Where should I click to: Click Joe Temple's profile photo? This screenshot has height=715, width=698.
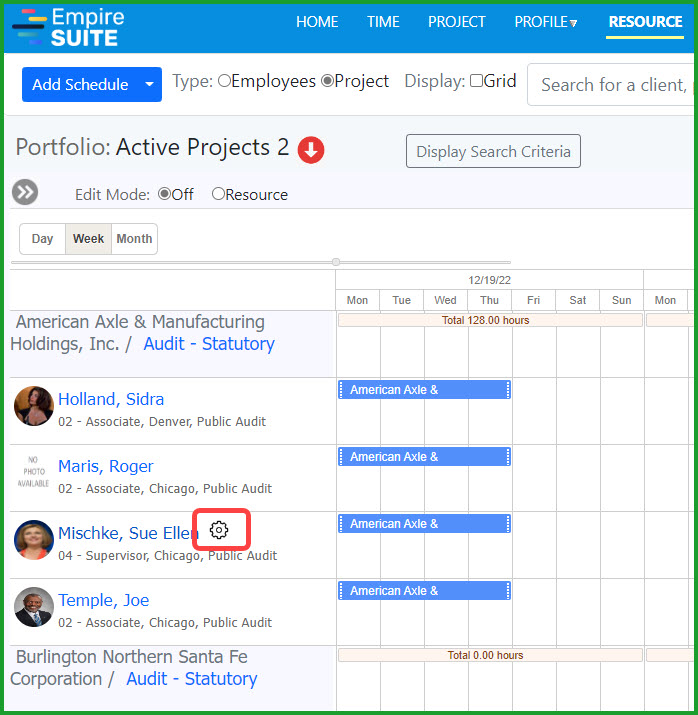34,607
